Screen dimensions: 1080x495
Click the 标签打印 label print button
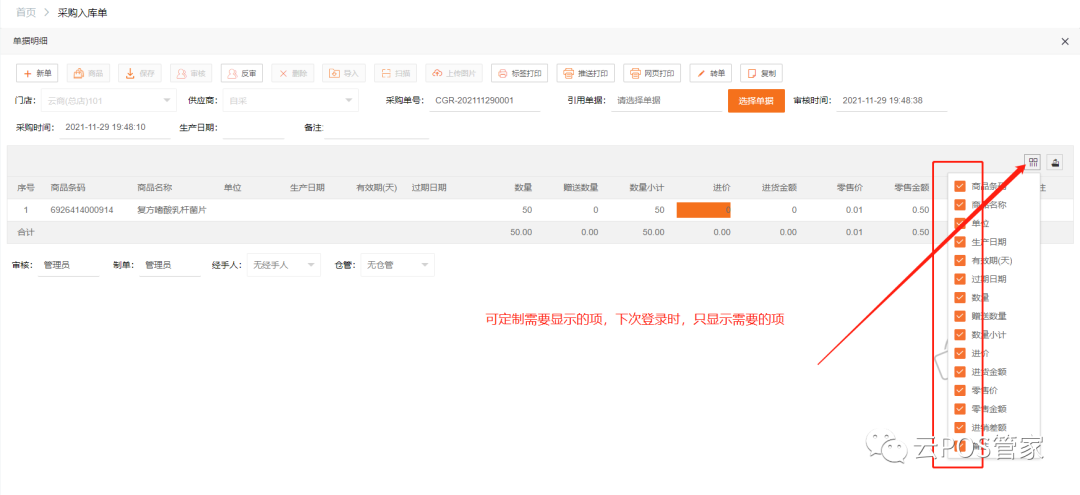tap(519, 73)
